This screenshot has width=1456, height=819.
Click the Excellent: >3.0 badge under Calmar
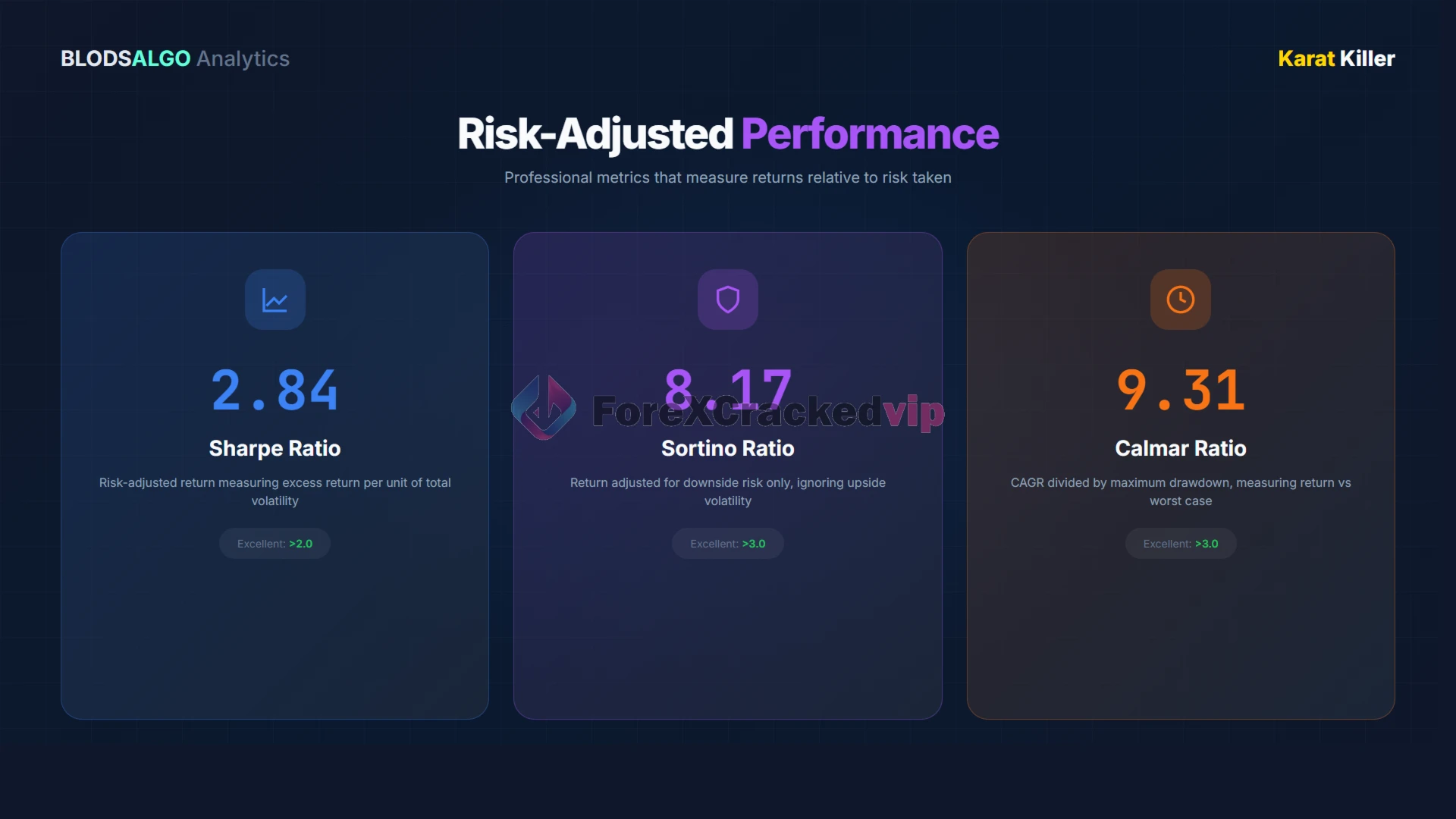[x=1180, y=543]
